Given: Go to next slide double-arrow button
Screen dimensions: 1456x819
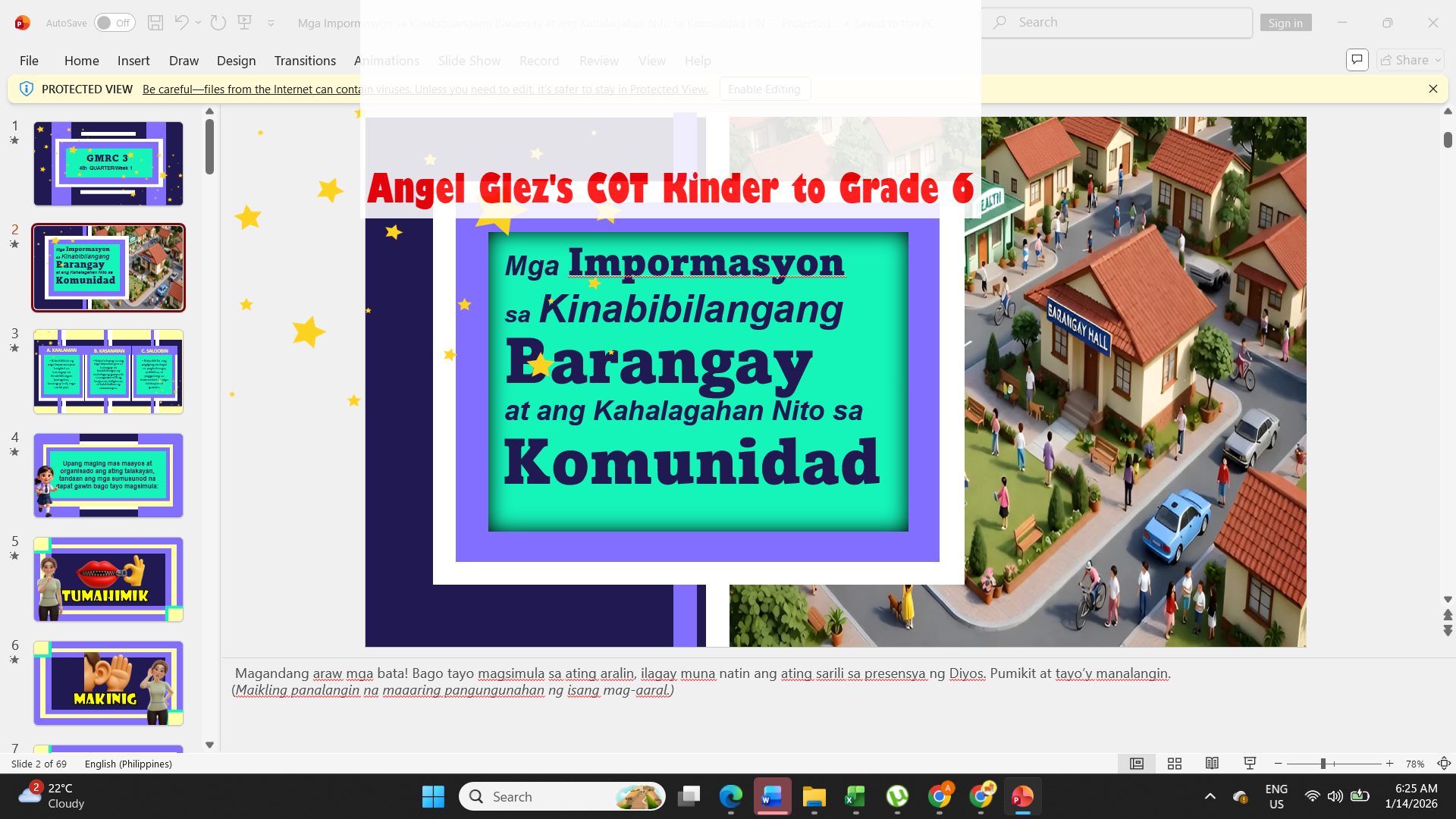Looking at the screenshot, I should [1448, 630].
